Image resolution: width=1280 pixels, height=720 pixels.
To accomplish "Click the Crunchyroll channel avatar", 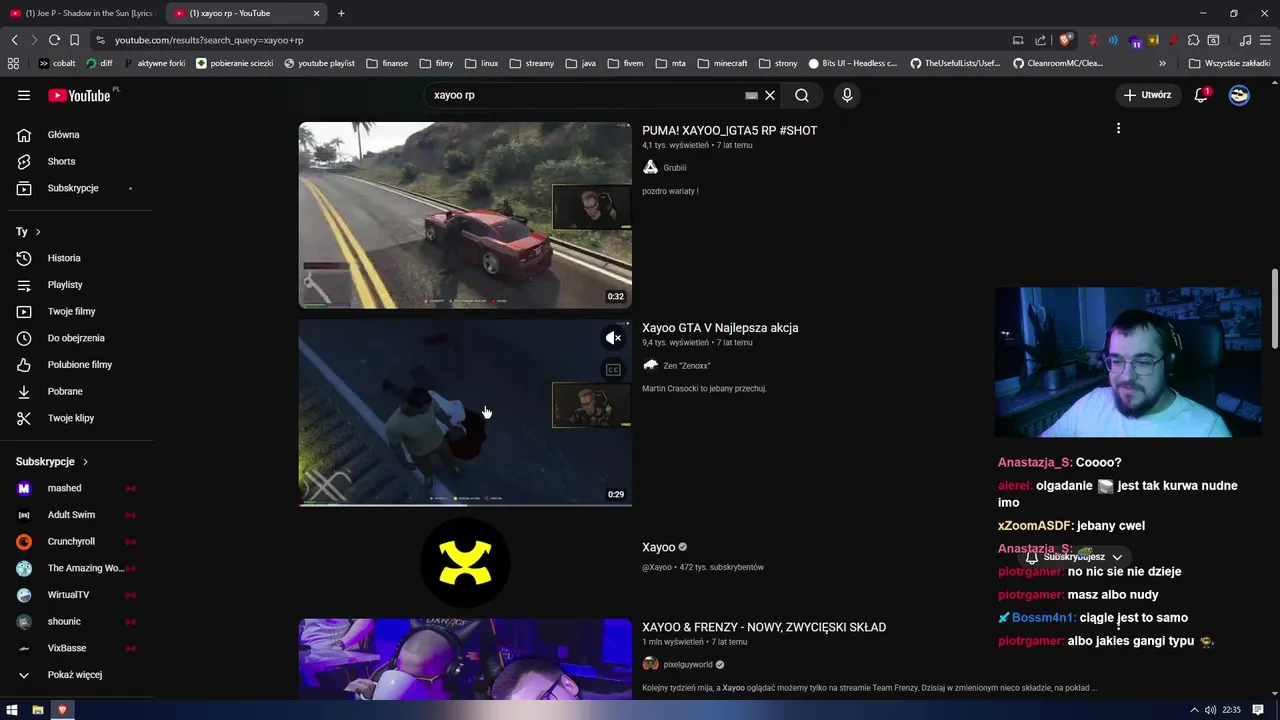I will pyautogui.click(x=24, y=541).
